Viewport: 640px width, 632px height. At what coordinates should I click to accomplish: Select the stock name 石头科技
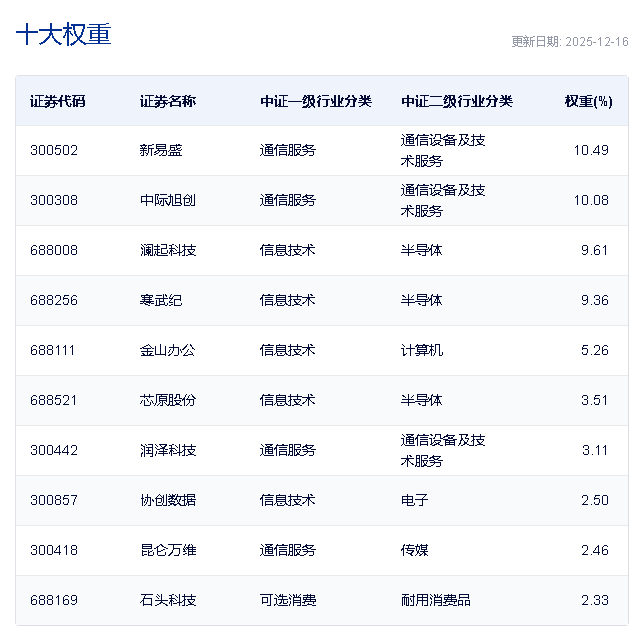pyautogui.click(x=168, y=600)
